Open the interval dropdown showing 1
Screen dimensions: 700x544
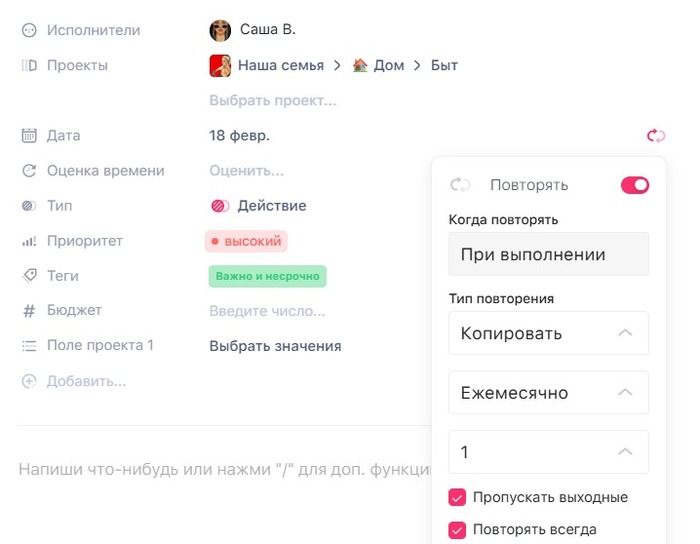[548, 452]
